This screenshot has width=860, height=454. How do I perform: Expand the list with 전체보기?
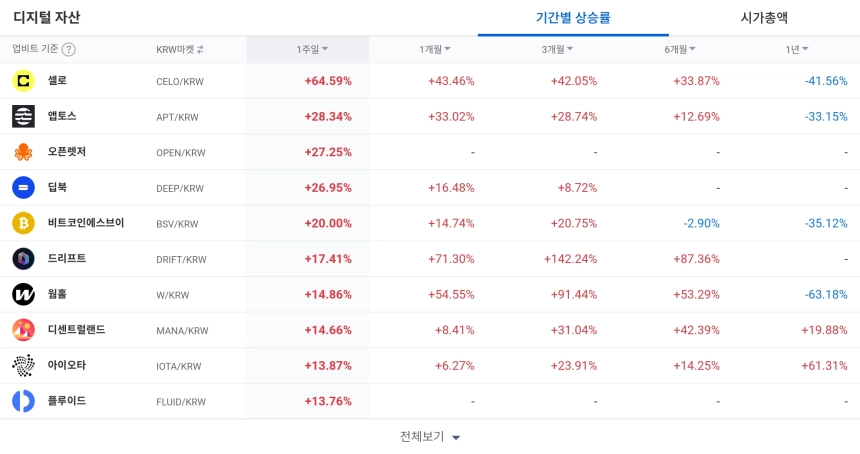[430, 437]
